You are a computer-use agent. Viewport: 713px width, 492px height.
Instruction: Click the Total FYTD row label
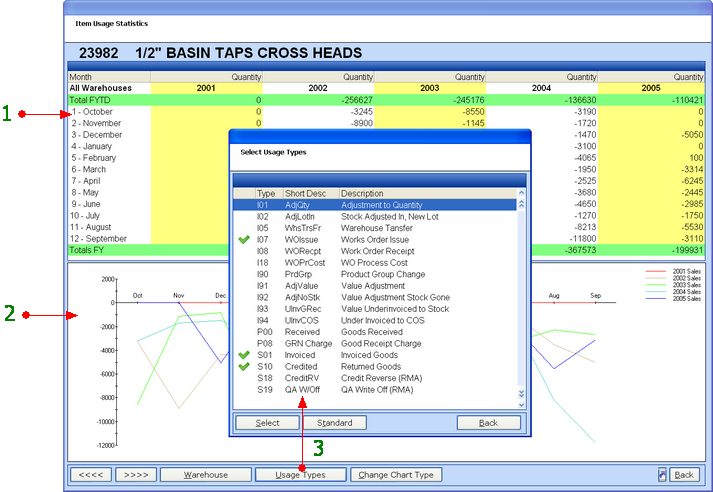click(90, 100)
